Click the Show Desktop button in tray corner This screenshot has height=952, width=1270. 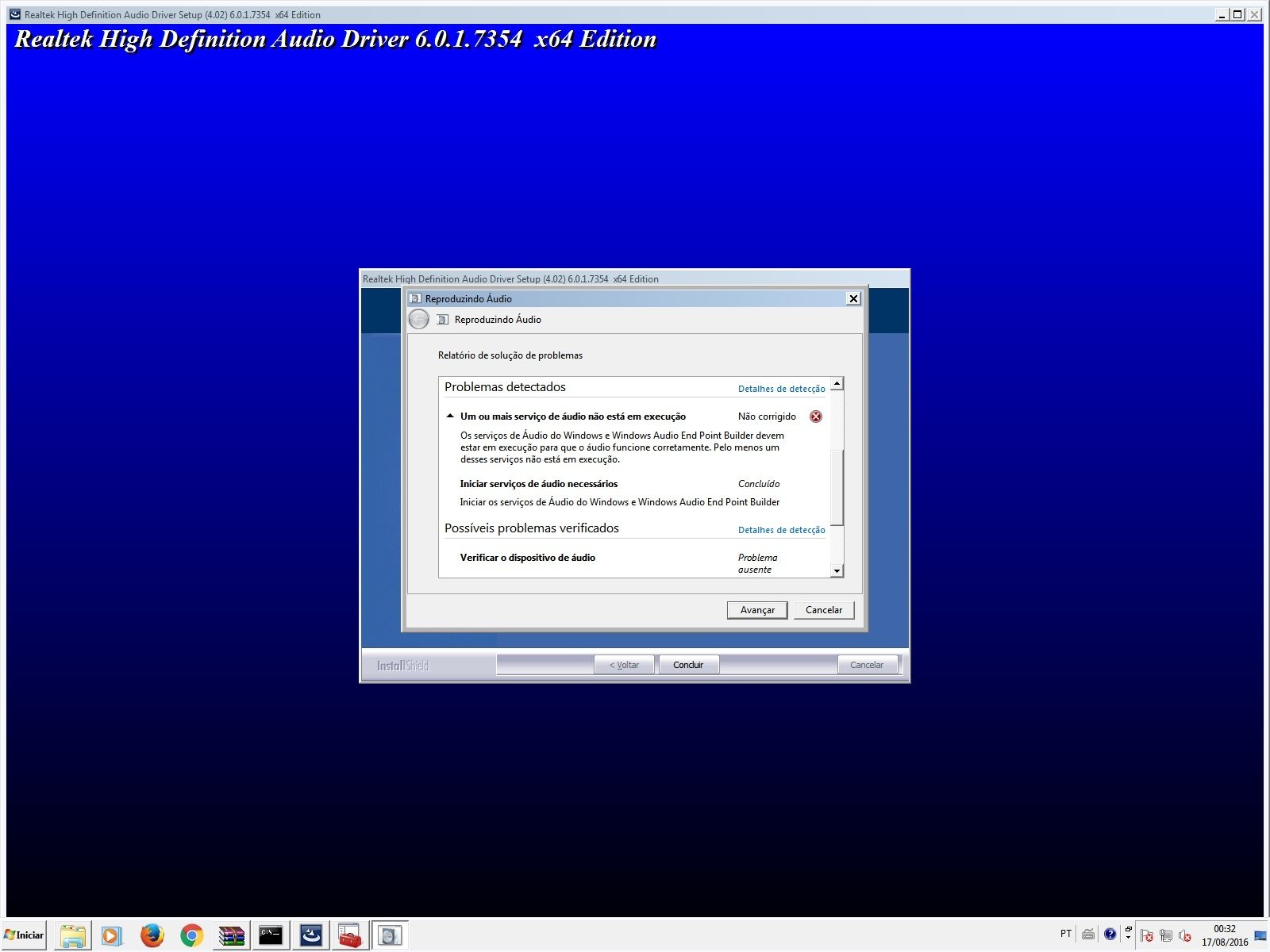coord(1260,935)
